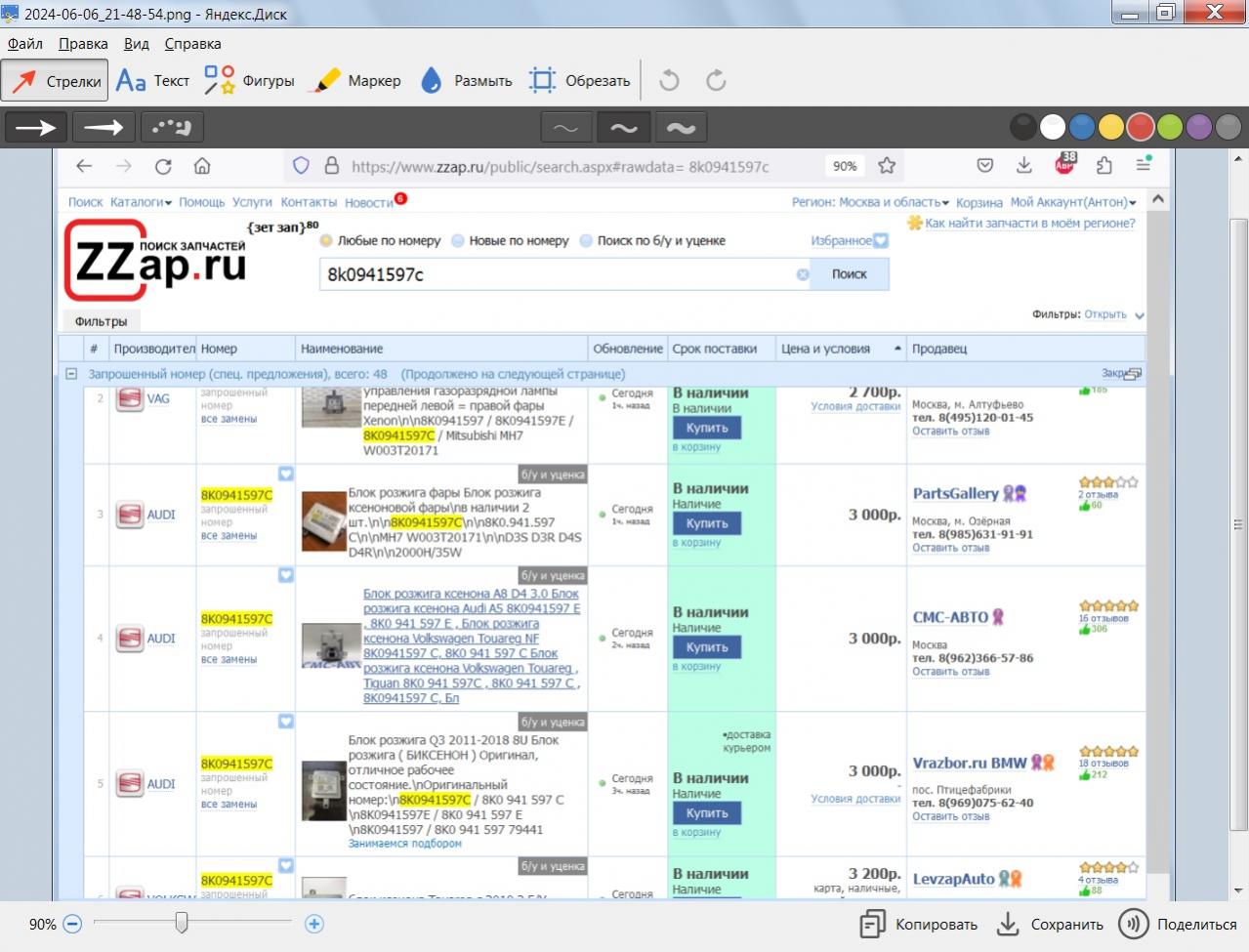The height and width of the screenshot is (952, 1249).
Task: Switch to the Фильтры tab
Action: (101, 321)
